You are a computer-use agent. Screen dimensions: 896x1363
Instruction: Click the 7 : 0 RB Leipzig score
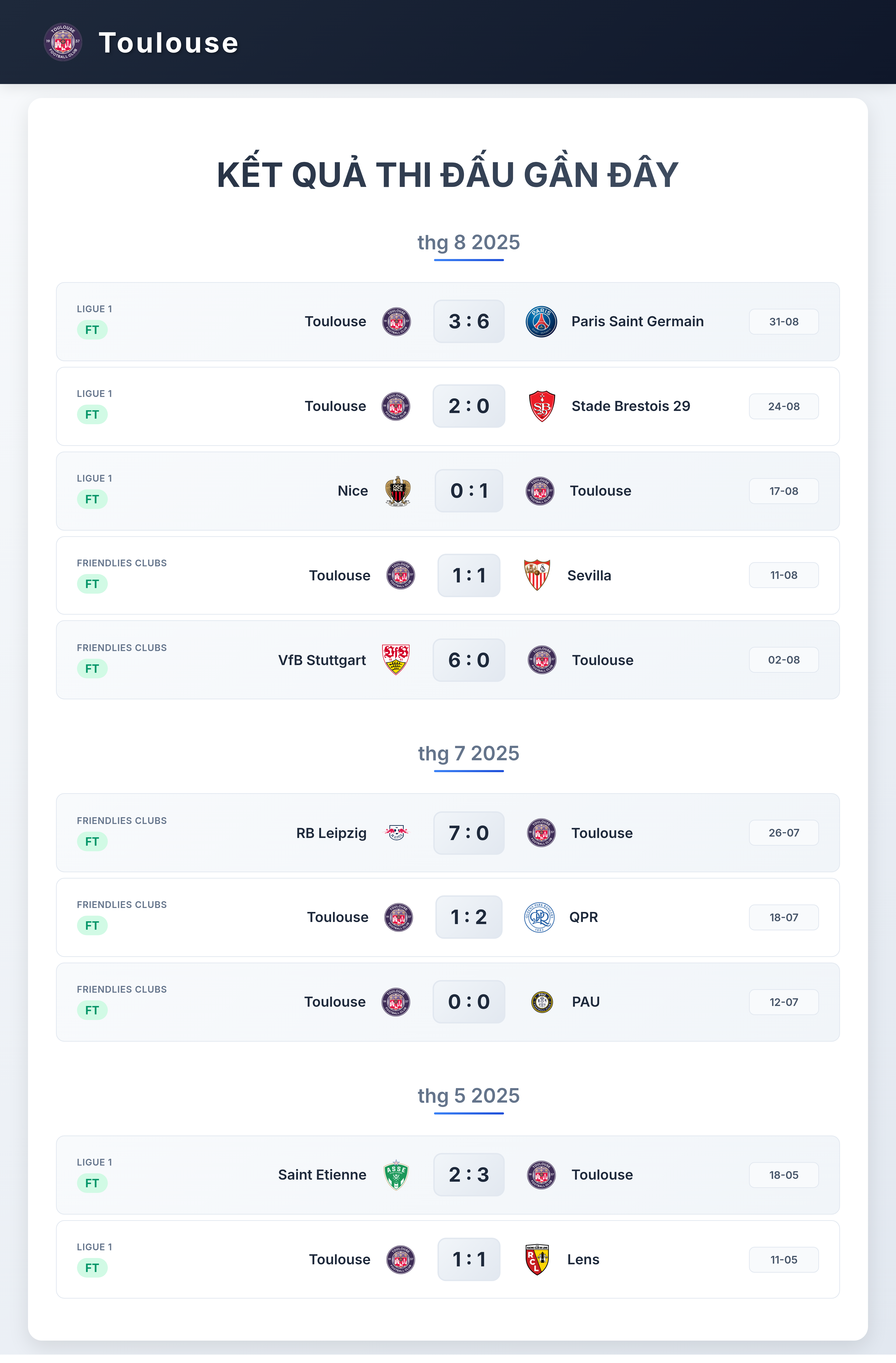tap(469, 833)
